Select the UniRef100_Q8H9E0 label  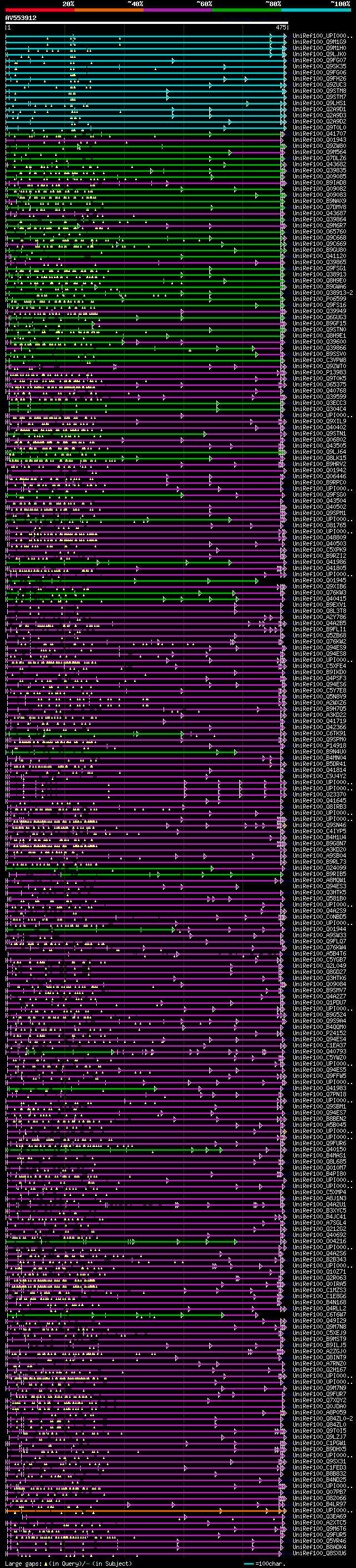[x=319, y=280]
